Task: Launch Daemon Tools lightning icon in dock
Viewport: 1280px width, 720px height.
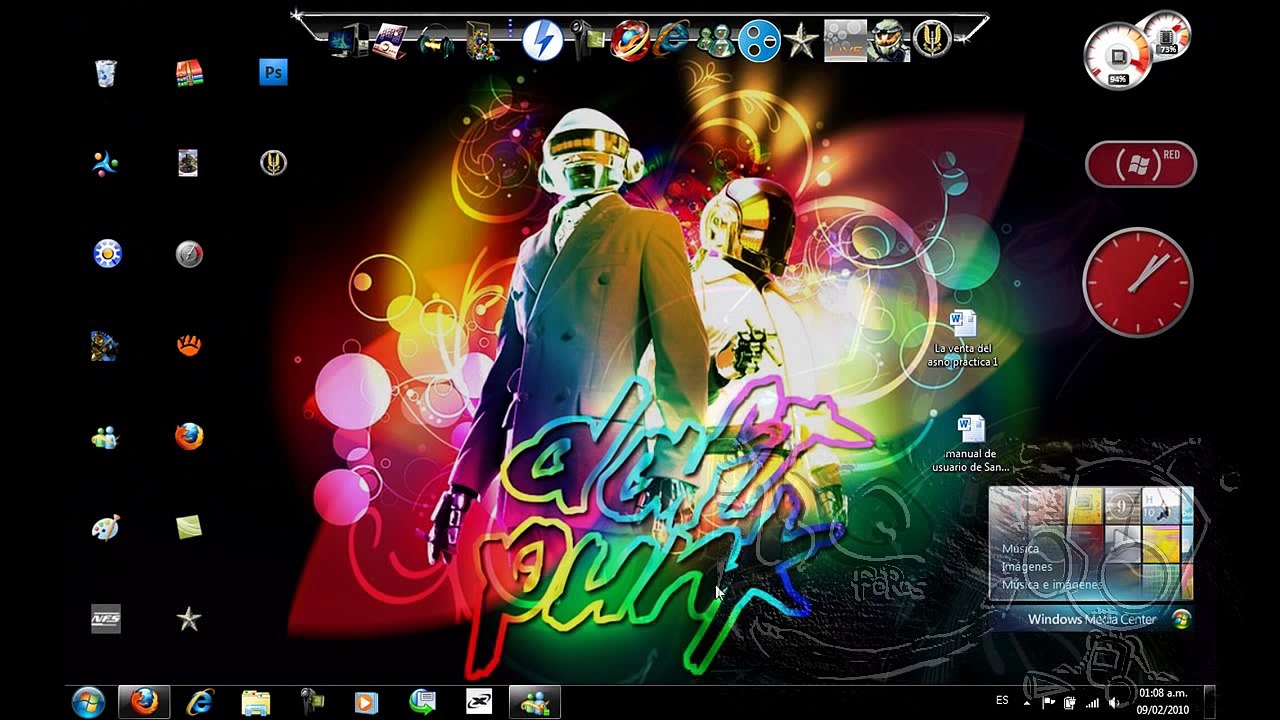Action: [542, 41]
